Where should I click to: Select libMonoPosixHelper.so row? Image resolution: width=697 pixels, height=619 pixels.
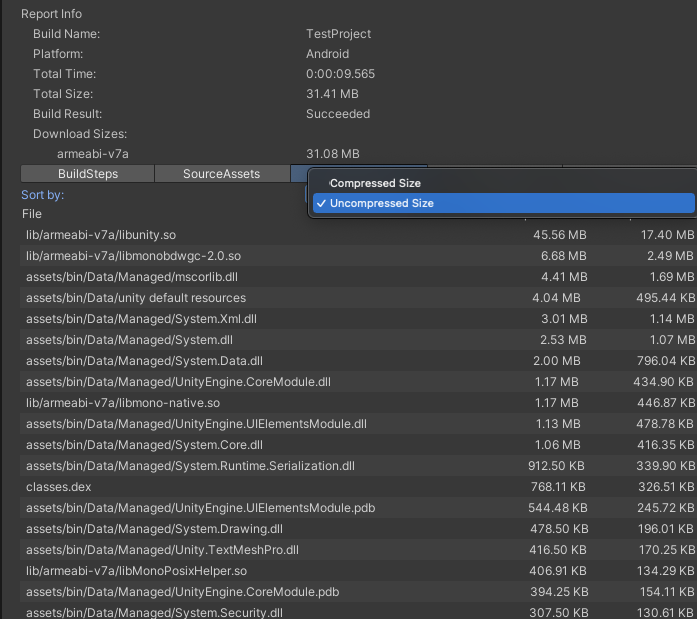[358, 571]
